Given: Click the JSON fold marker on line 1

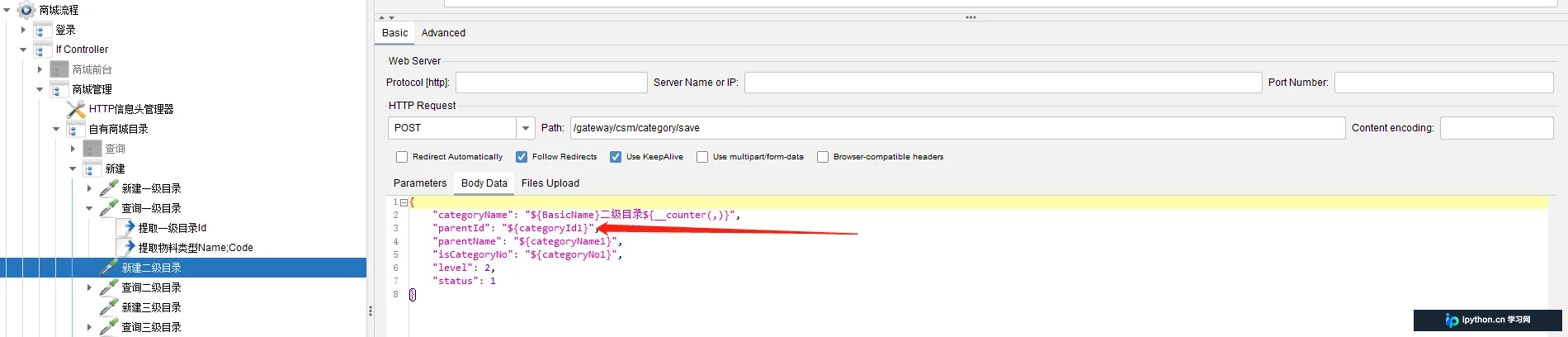Looking at the screenshot, I should click(404, 202).
